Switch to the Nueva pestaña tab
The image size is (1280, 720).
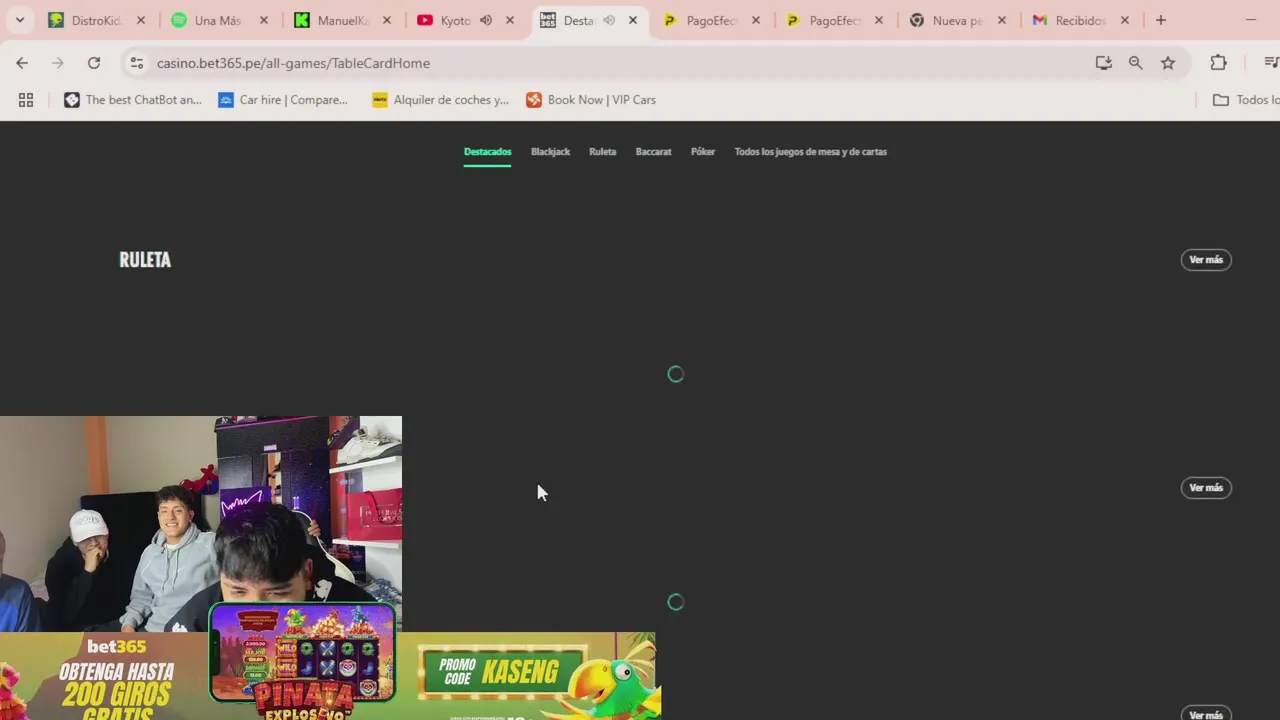tap(956, 20)
